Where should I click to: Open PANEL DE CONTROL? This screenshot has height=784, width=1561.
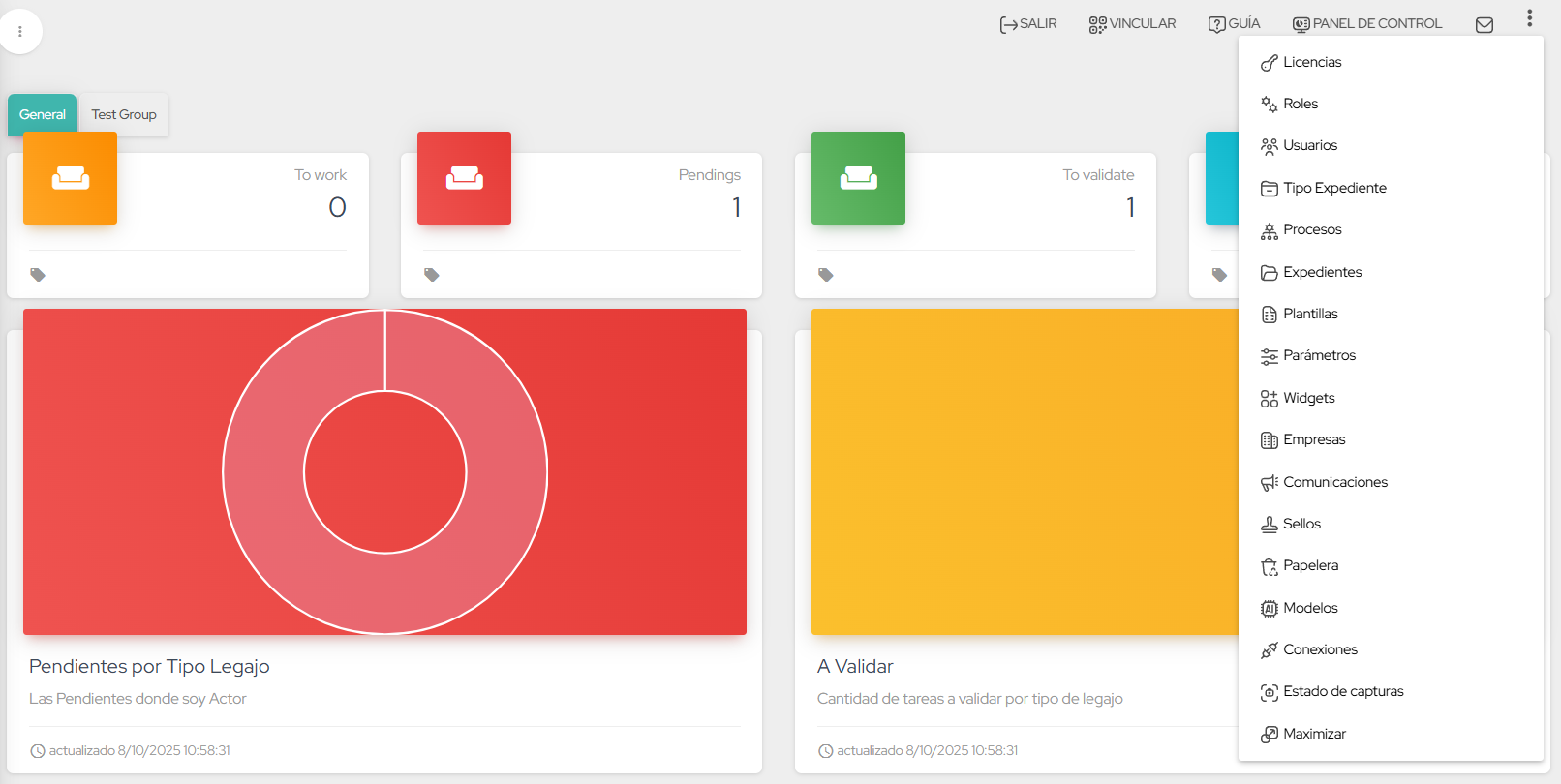tap(1366, 24)
